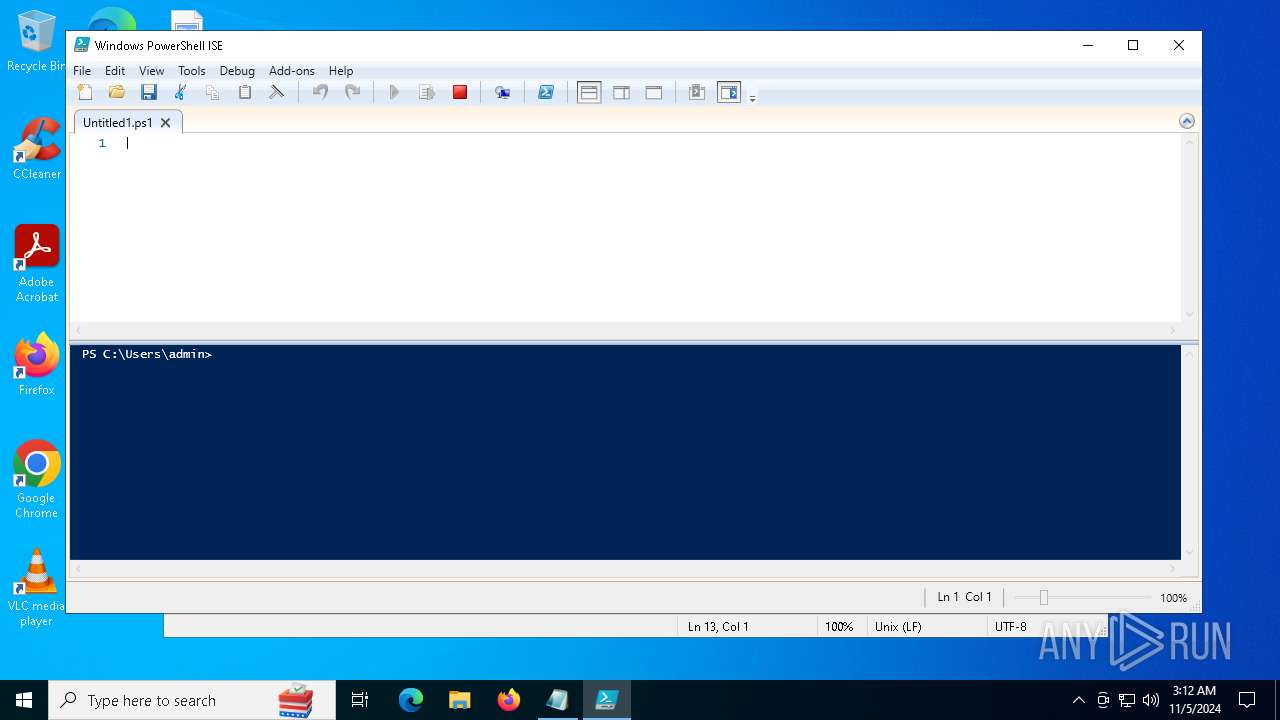Click the Ln 1 Col 1 status text
Image resolution: width=1280 pixels, height=720 pixels.
point(964,597)
